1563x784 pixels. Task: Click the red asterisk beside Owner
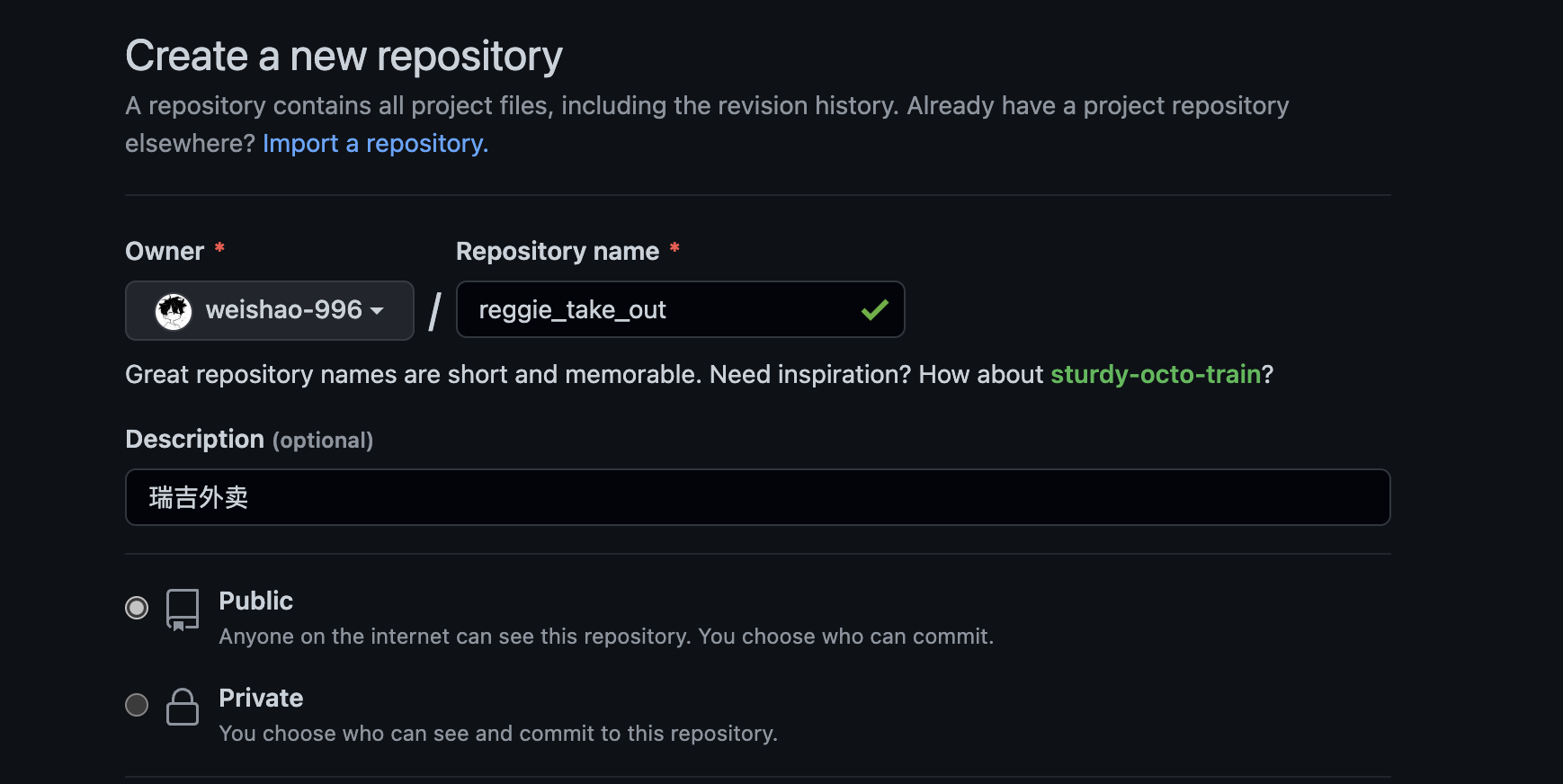[x=219, y=248]
